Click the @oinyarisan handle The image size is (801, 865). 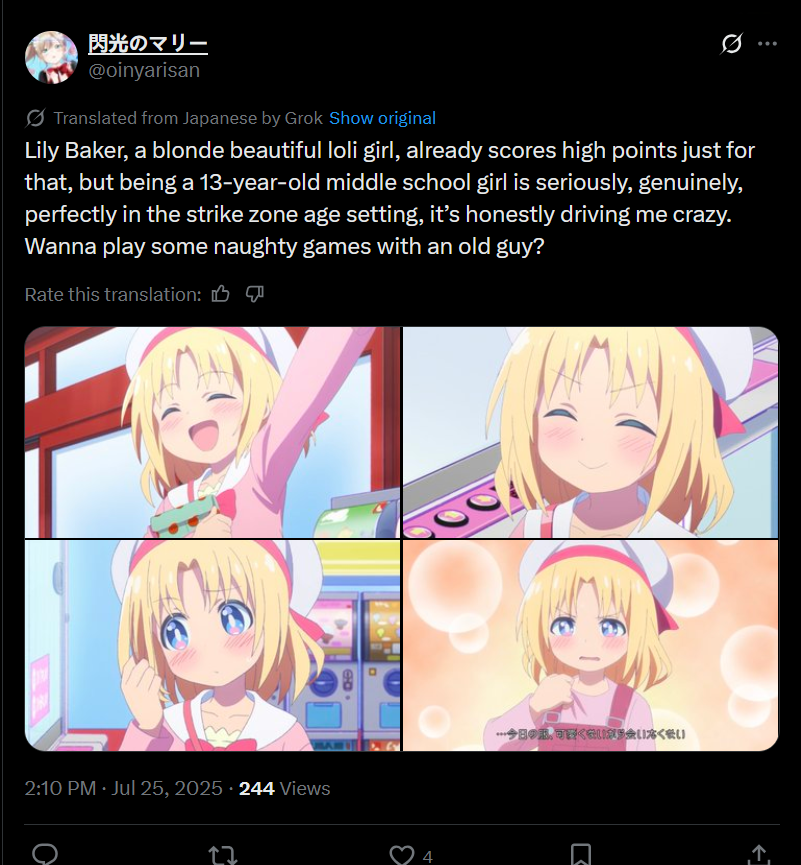(144, 70)
